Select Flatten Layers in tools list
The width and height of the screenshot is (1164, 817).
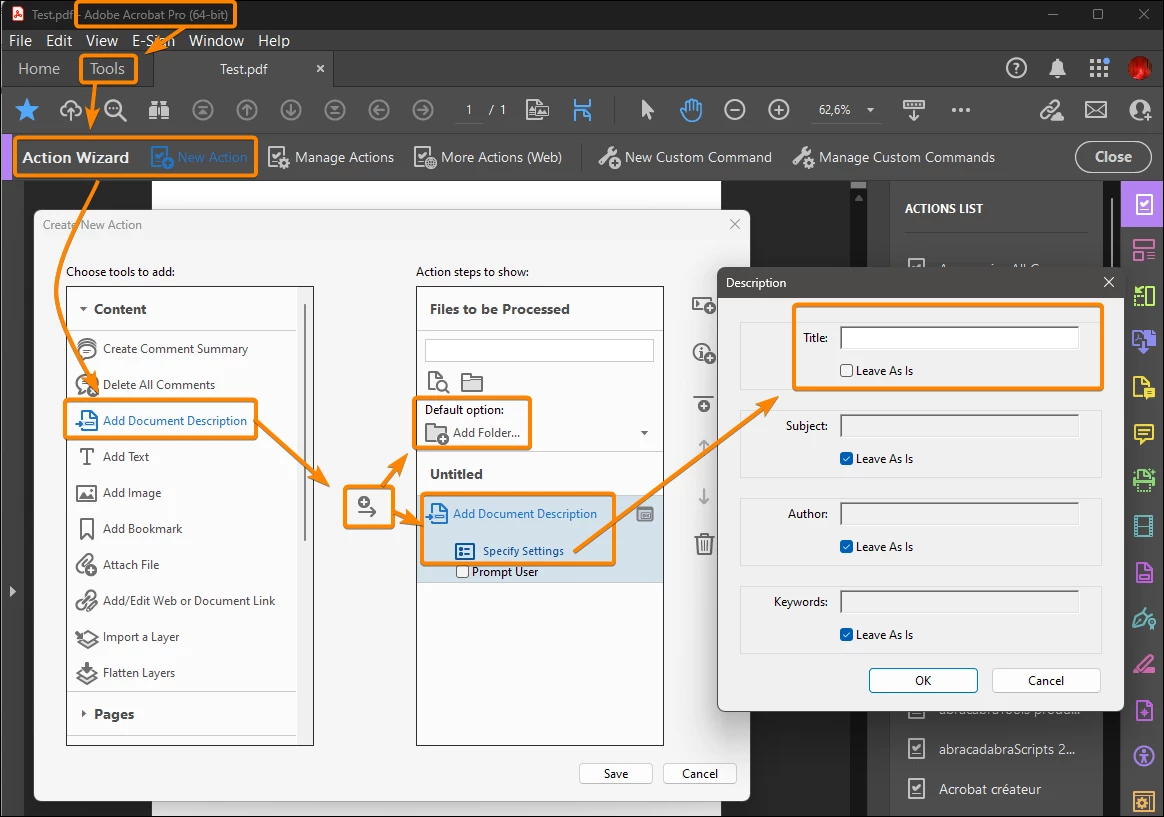[138, 673]
